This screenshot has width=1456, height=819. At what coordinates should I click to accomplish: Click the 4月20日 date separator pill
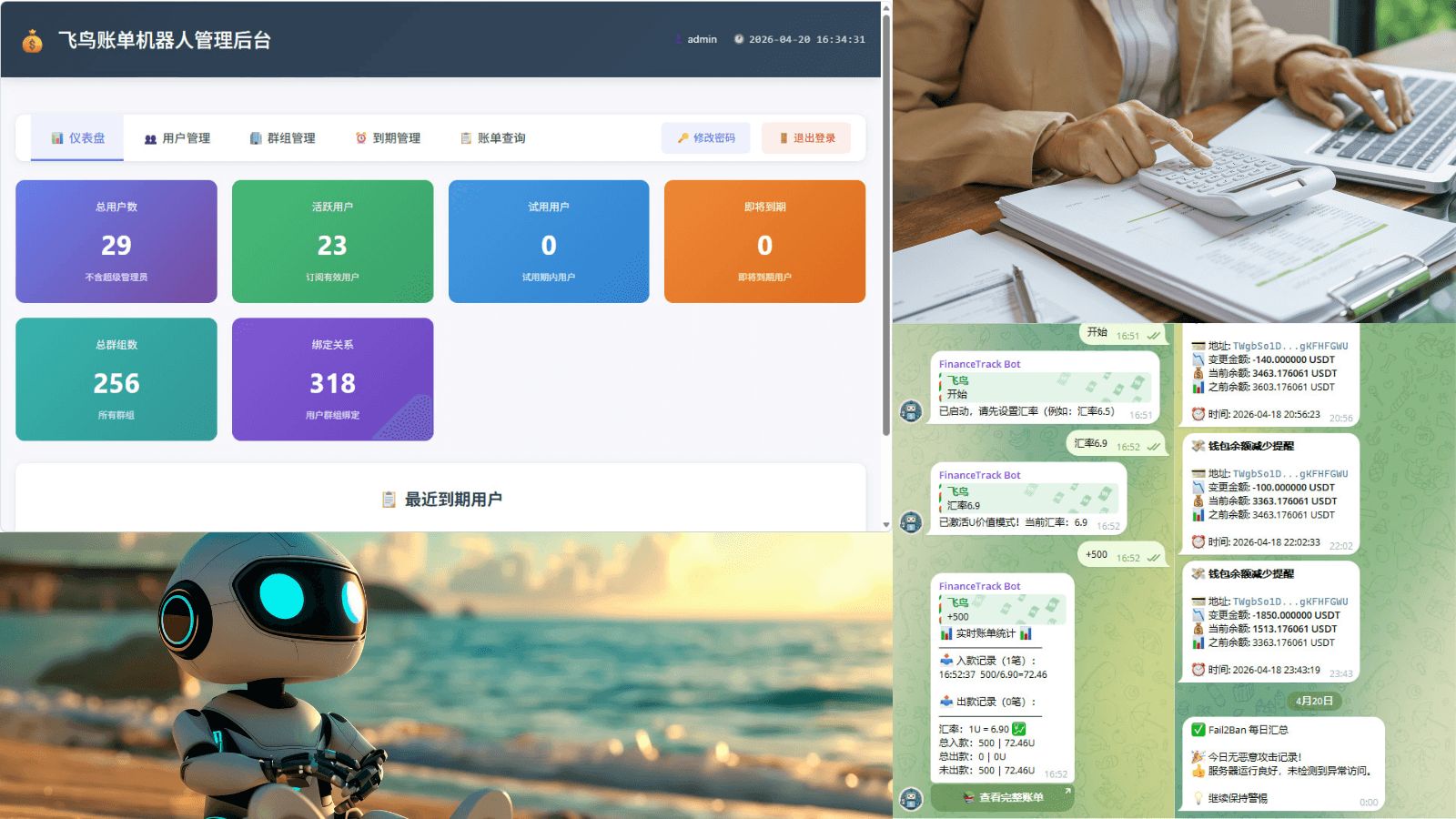click(1315, 701)
